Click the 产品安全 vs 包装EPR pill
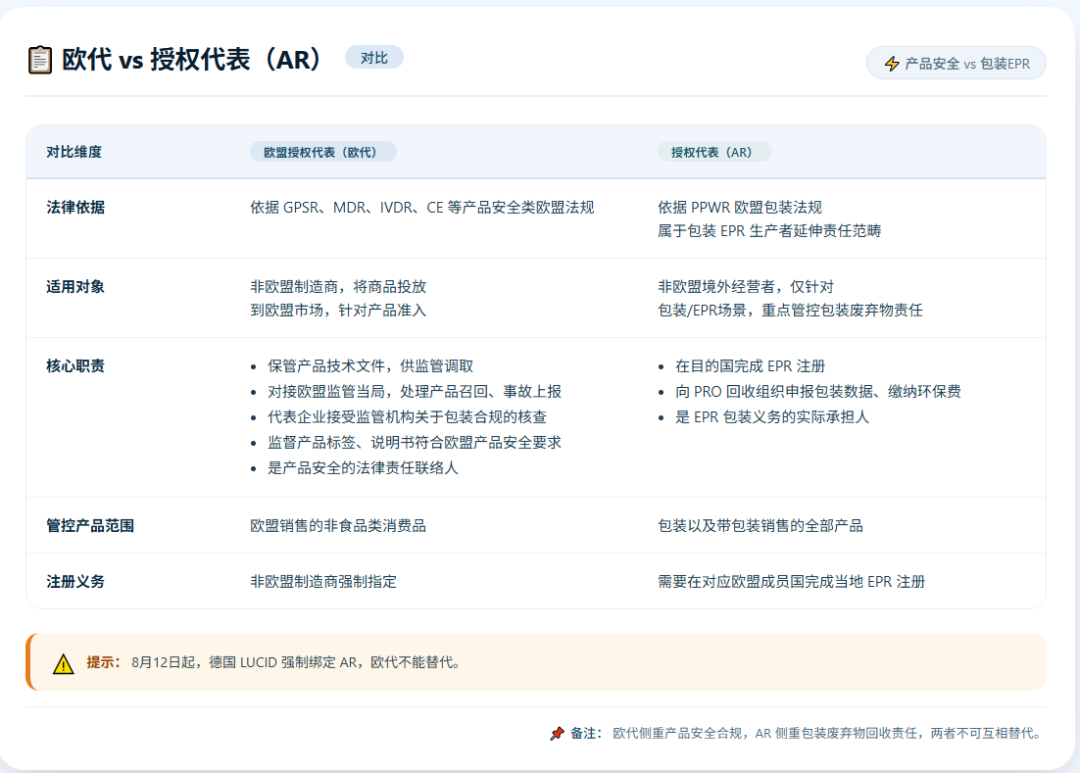This screenshot has width=1080, height=773. [x=956, y=63]
